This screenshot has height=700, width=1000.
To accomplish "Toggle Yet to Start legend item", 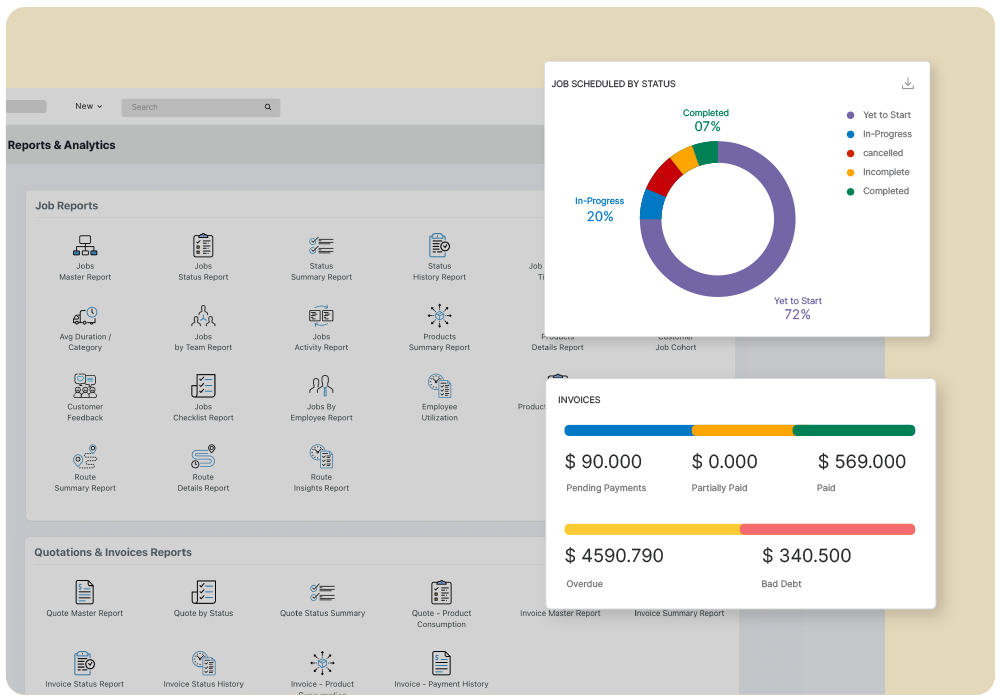I will click(x=886, y=115).
